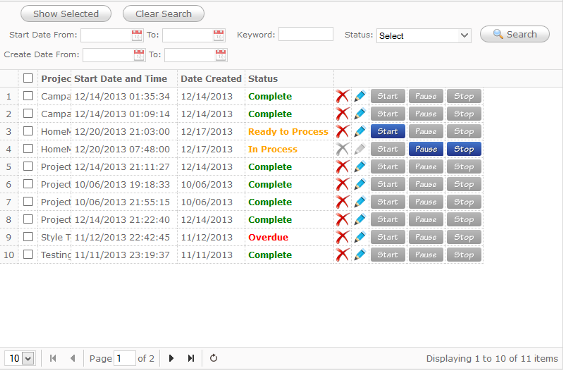Check the row 9 Overdue checkbox

pos(28,237)
